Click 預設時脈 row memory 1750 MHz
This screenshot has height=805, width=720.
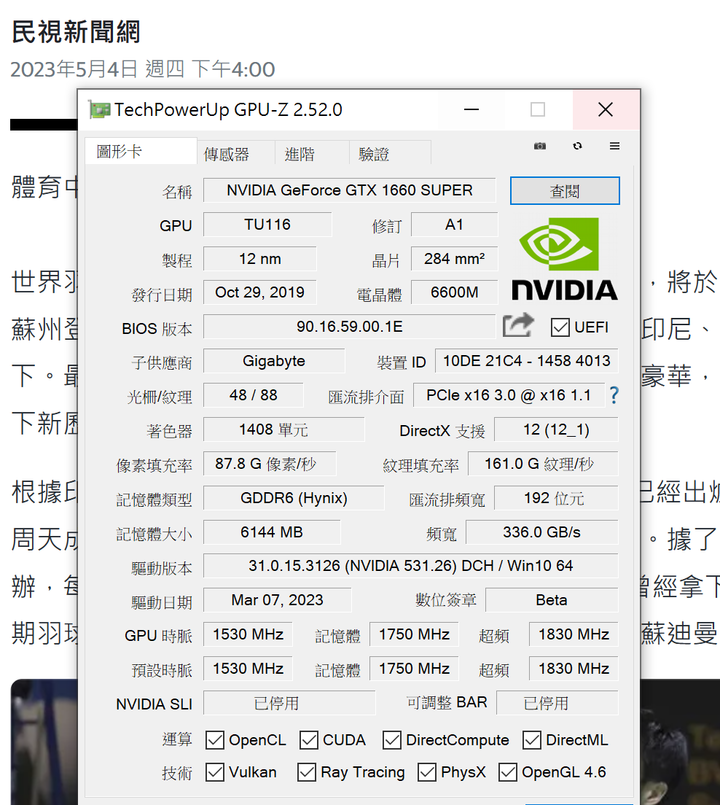(x=414, y=669)
